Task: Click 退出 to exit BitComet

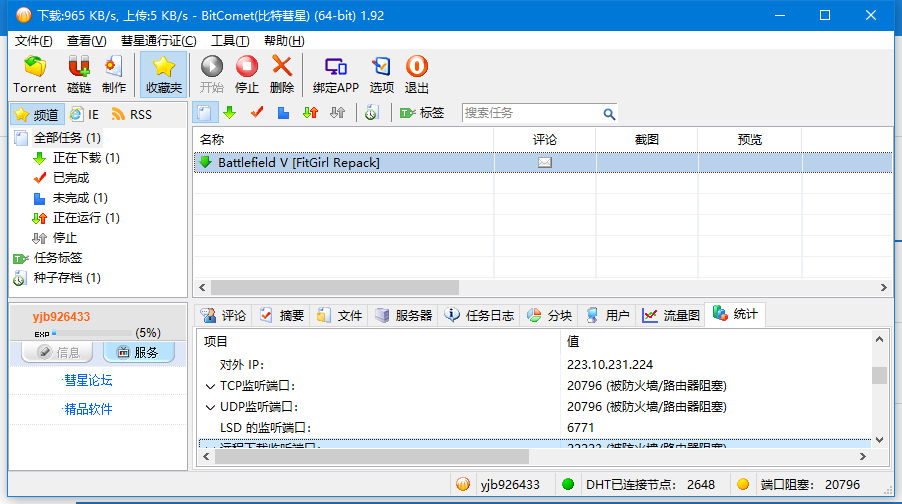Action: click(x=416, y=75)
